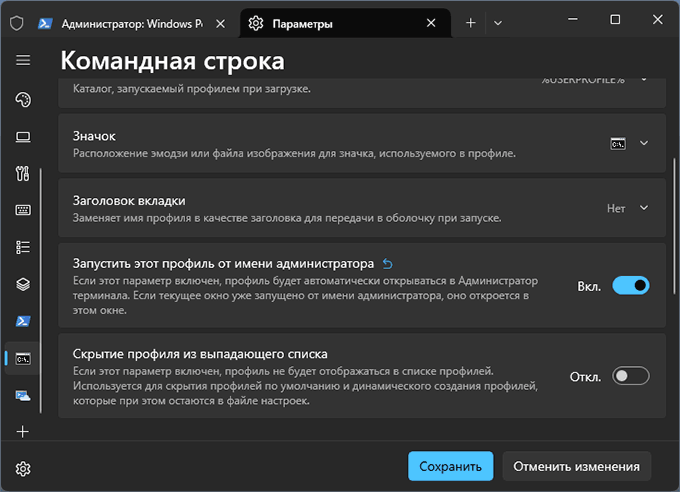
Task: Close the Параметры tab
Action: coord(431,23)
